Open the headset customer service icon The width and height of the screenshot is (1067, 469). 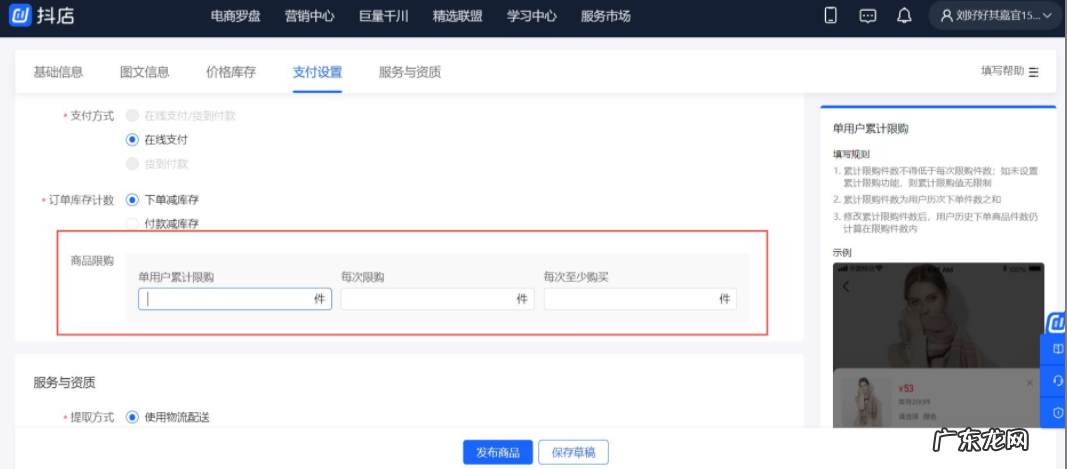point(1057,381)
